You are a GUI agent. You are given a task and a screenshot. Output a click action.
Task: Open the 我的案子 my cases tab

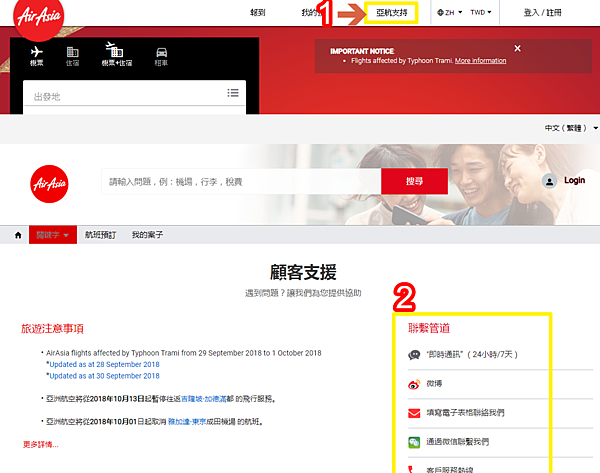click(x=147, y=235)
